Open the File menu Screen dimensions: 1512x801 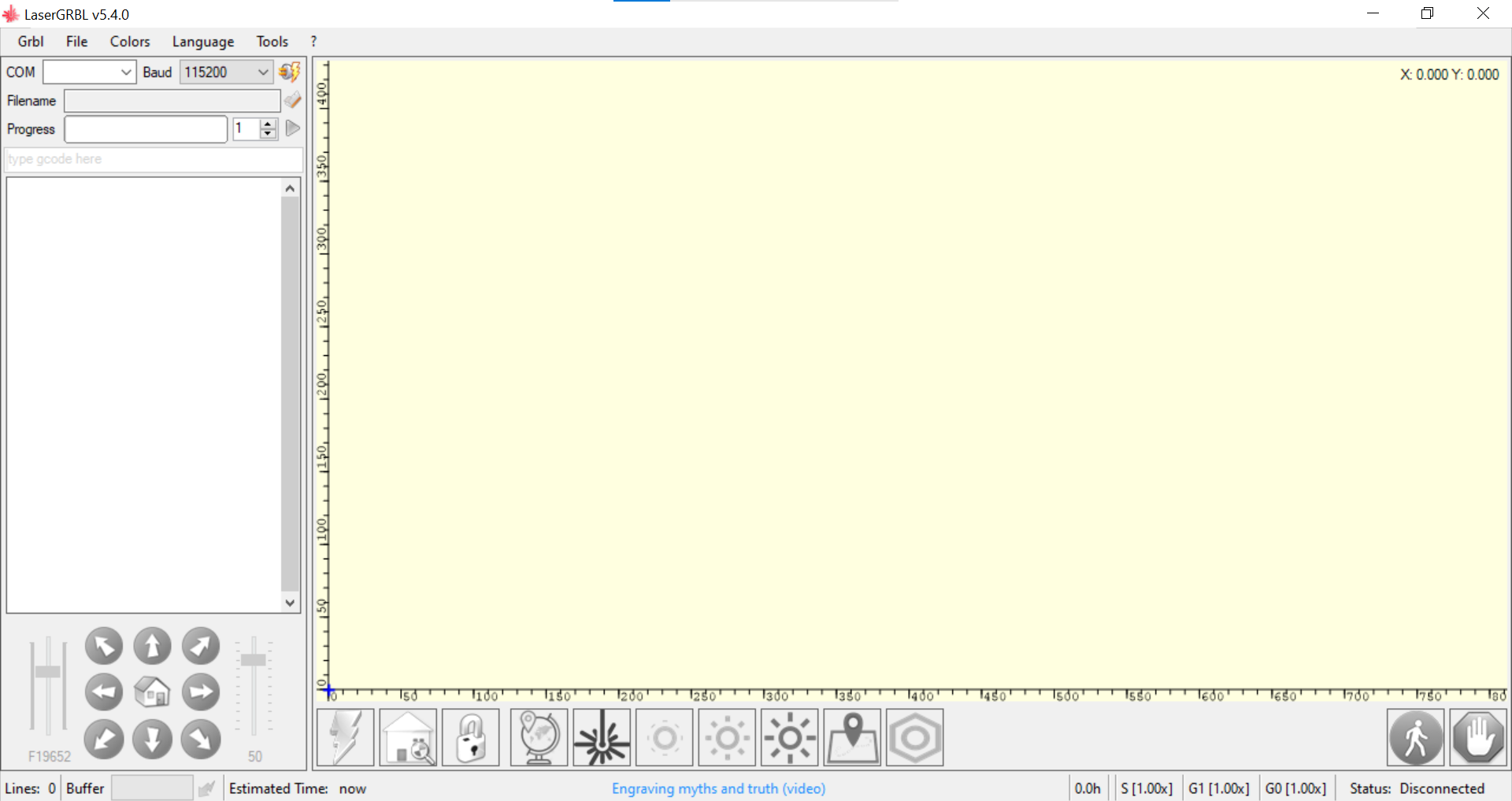coord(76,42)
